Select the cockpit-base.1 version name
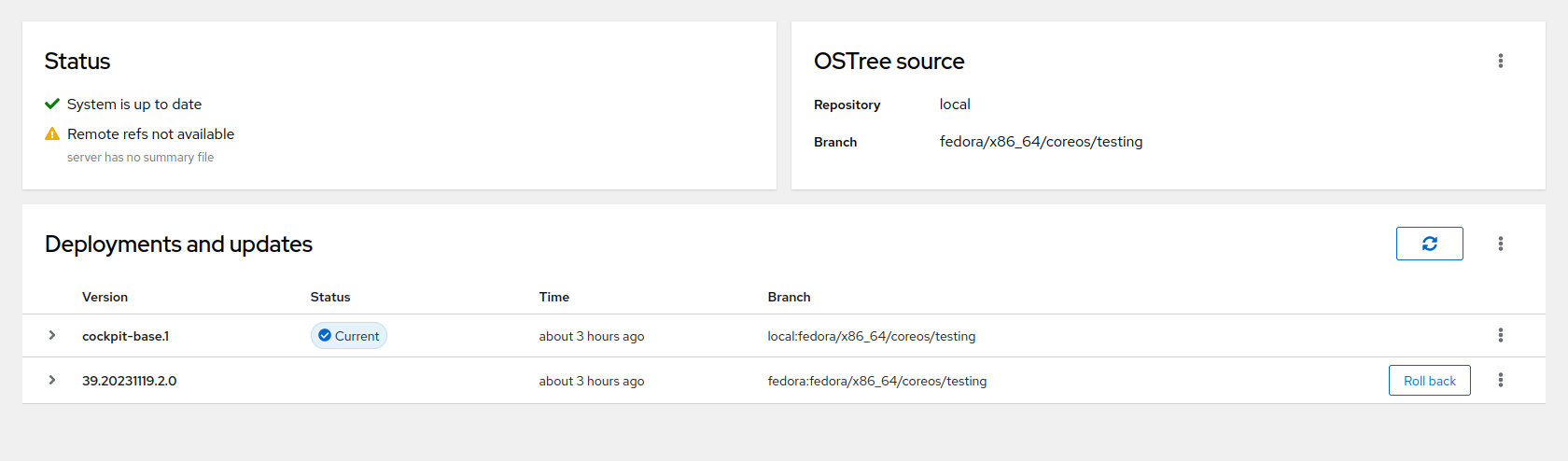This screenshot has height=461, width=1568. [125, 336]
